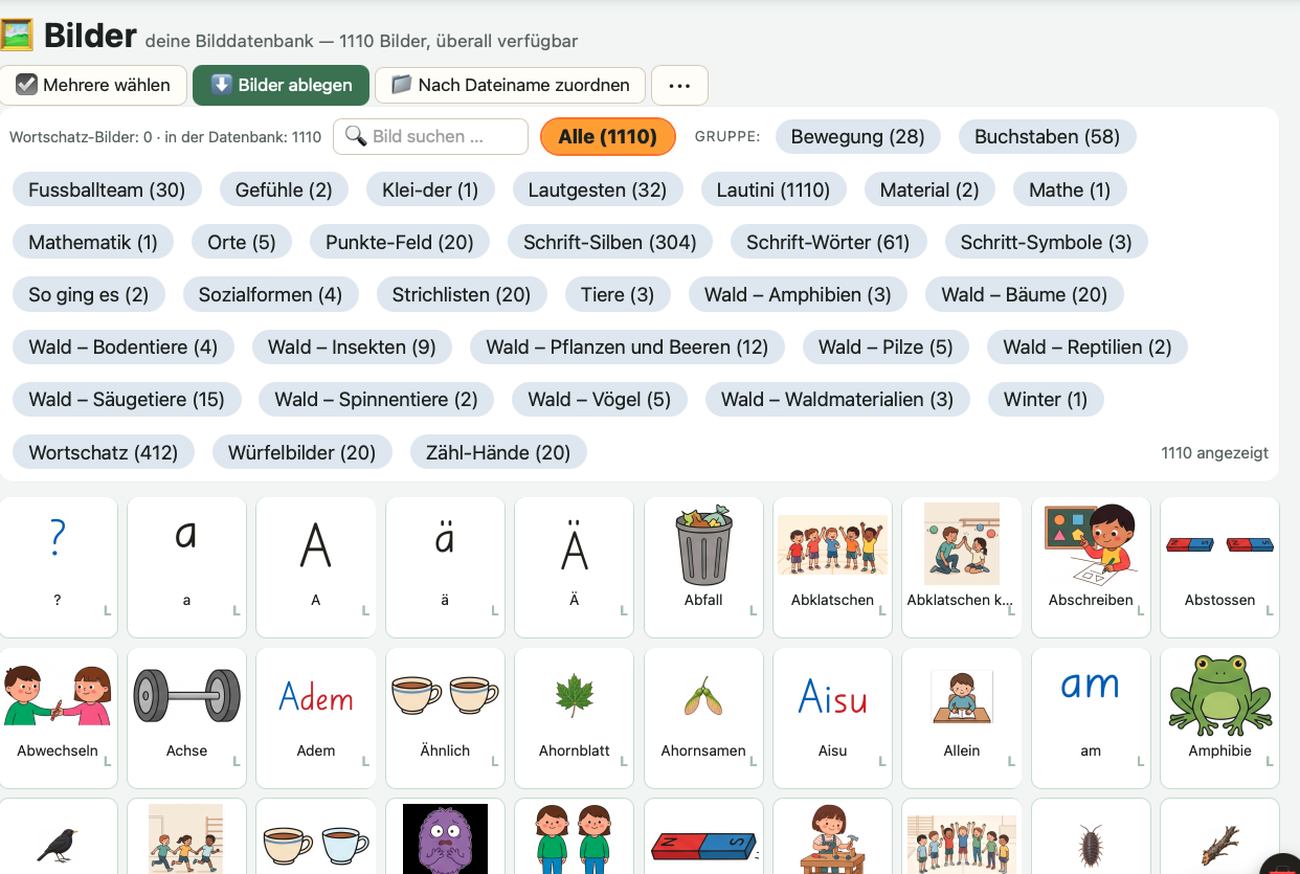Open the three-dots more options menu
The width and height of the screenshot is (1300, 874).
click(x=680, y=85)
